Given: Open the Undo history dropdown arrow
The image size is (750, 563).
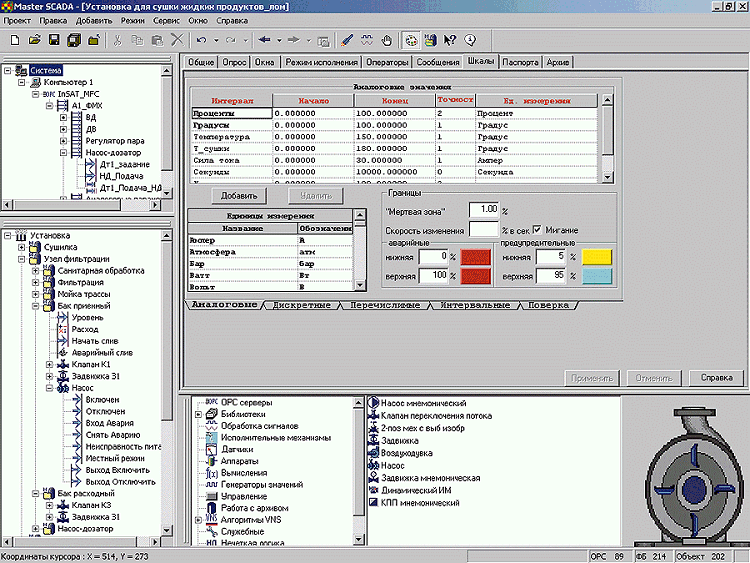Looking at the screenshot, I should point(216,40).
